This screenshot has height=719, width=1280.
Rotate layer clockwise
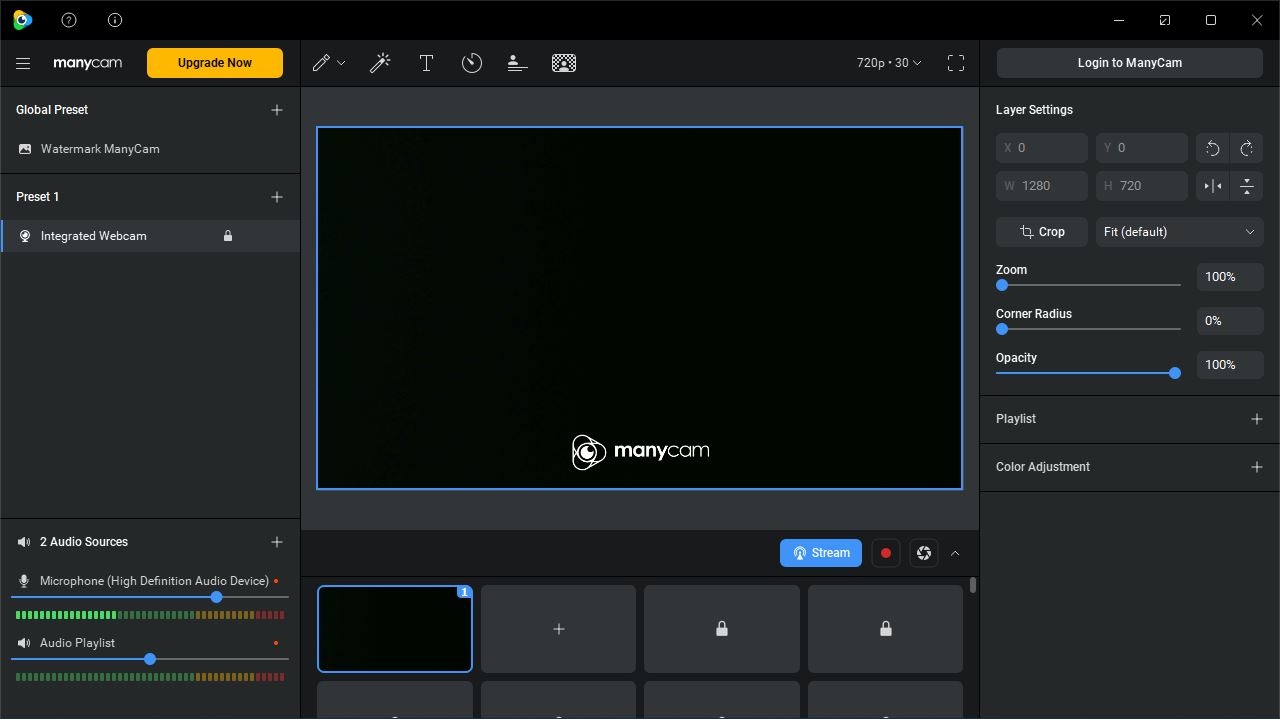[1247, 148]
